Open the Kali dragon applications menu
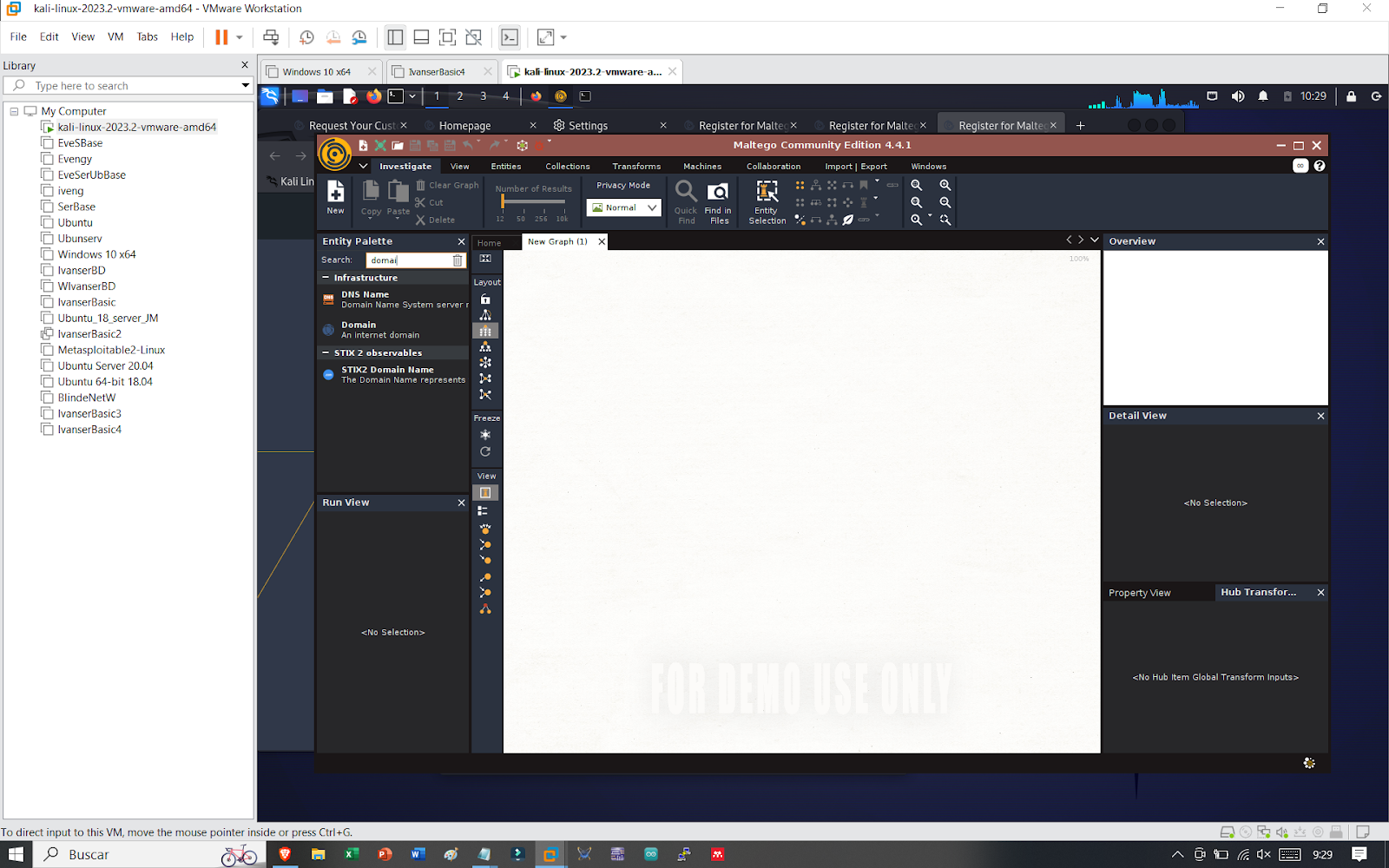The image size is (1389, 868). point(270,96)
